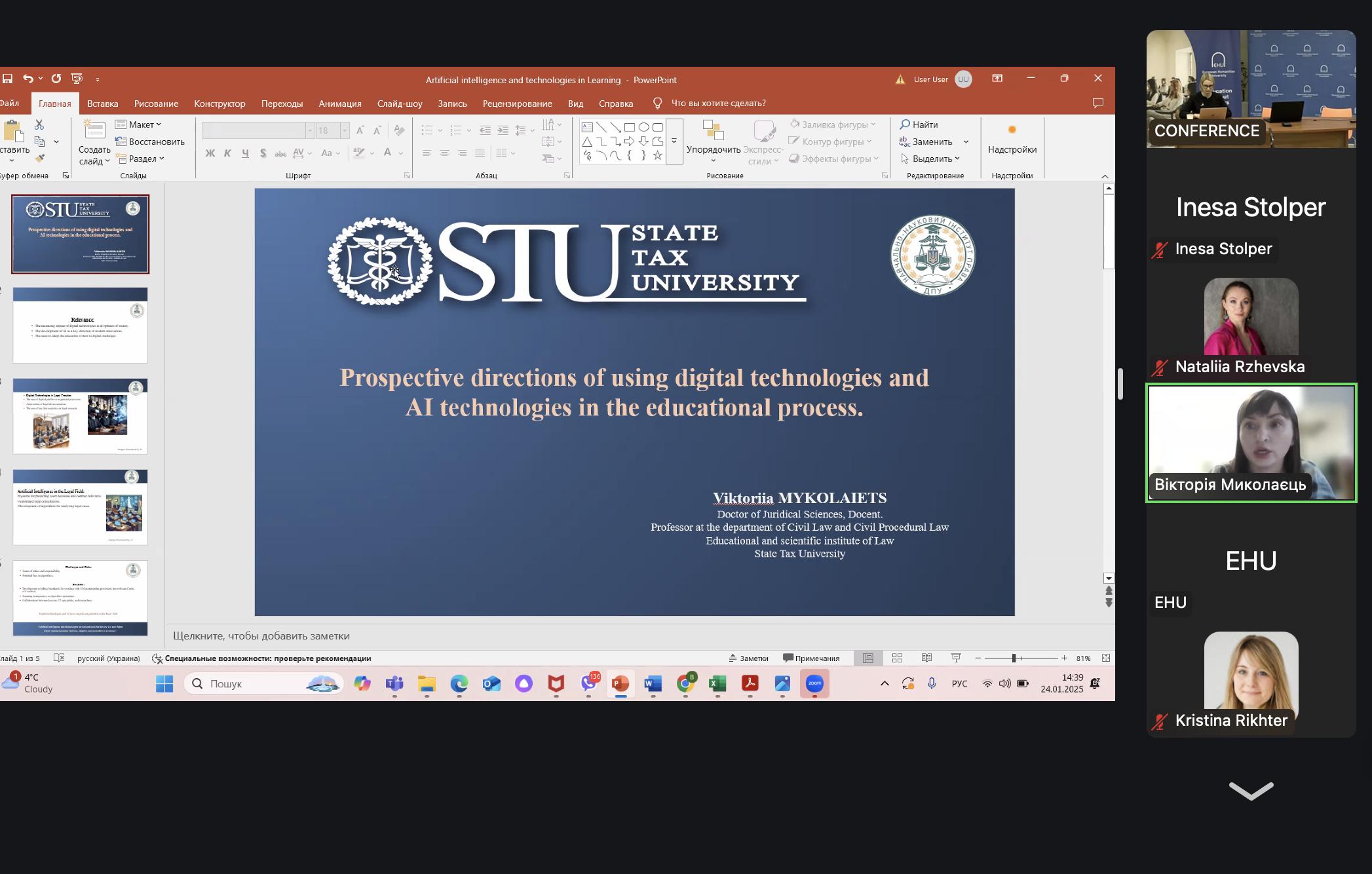This screenshot has width=1372, height=874.
Task: Open the Выделить select dropdown
Action: [930, 159]
